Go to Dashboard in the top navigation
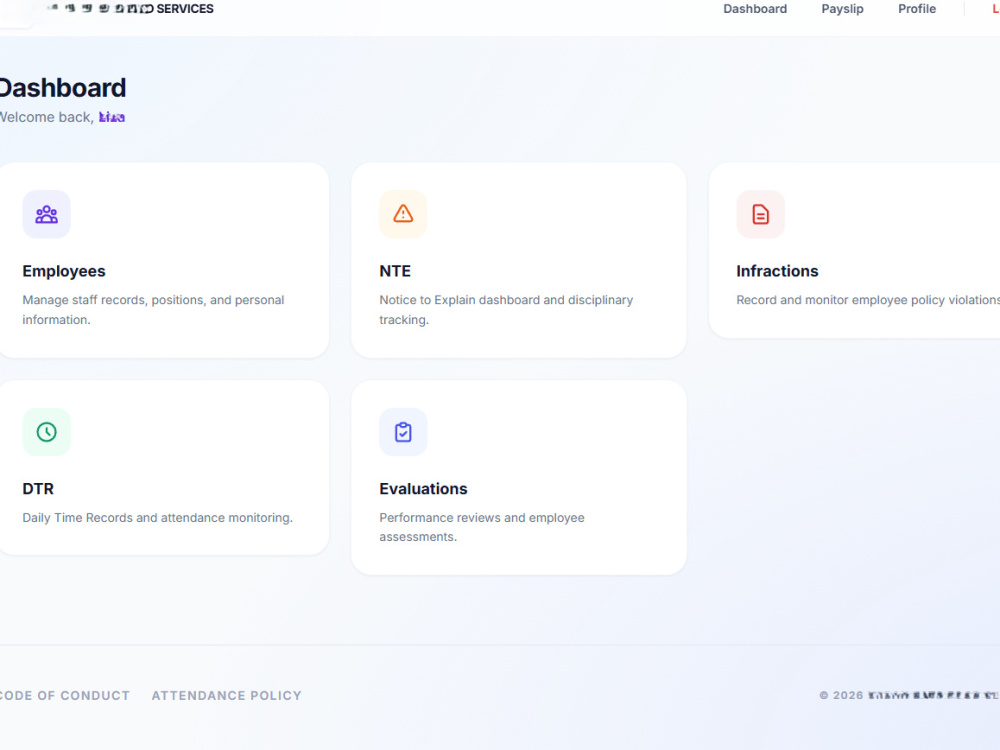 (x=754, y=9)
